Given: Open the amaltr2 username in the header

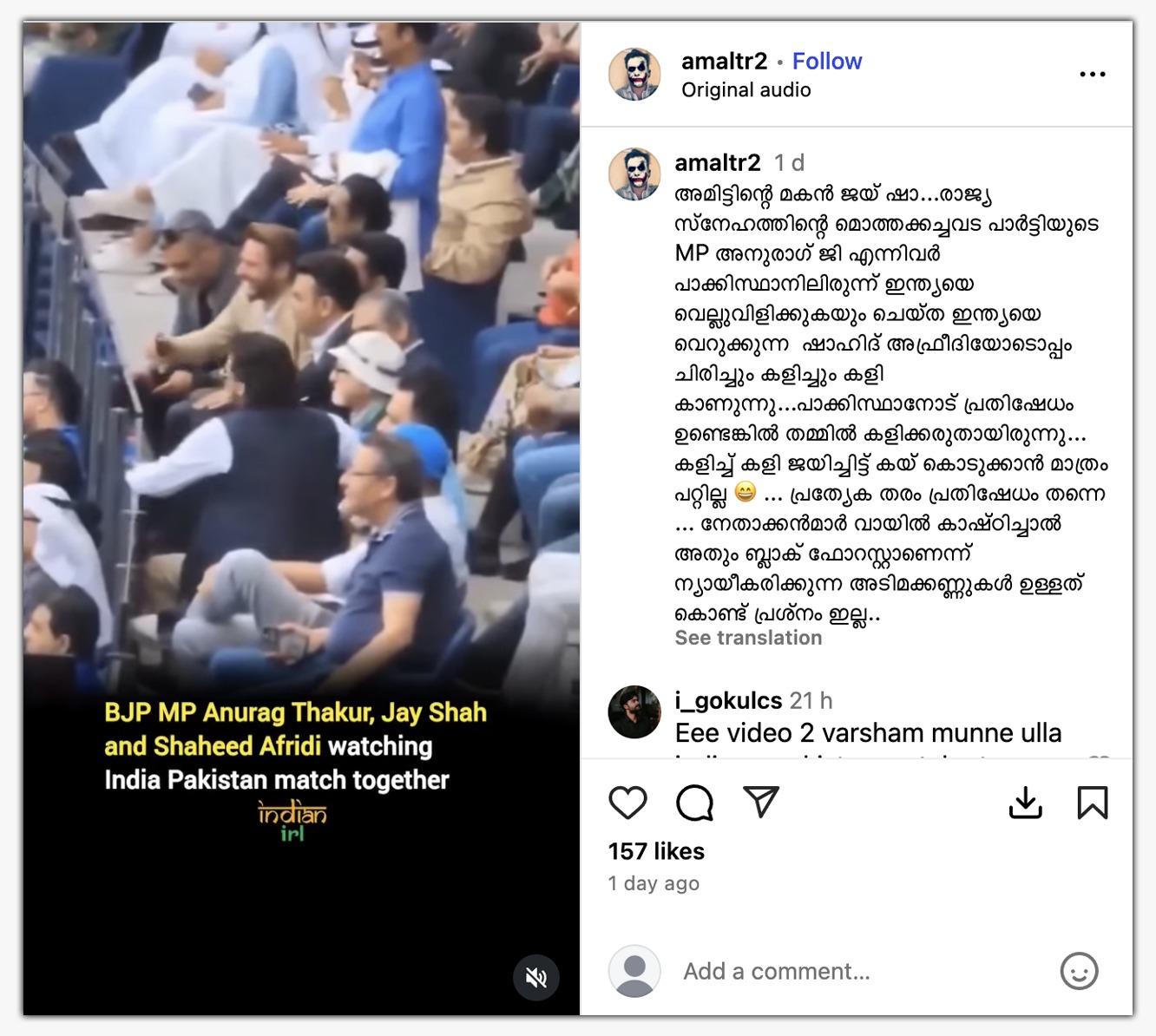Looking at the screenshot, I should [x=724, y=62].
